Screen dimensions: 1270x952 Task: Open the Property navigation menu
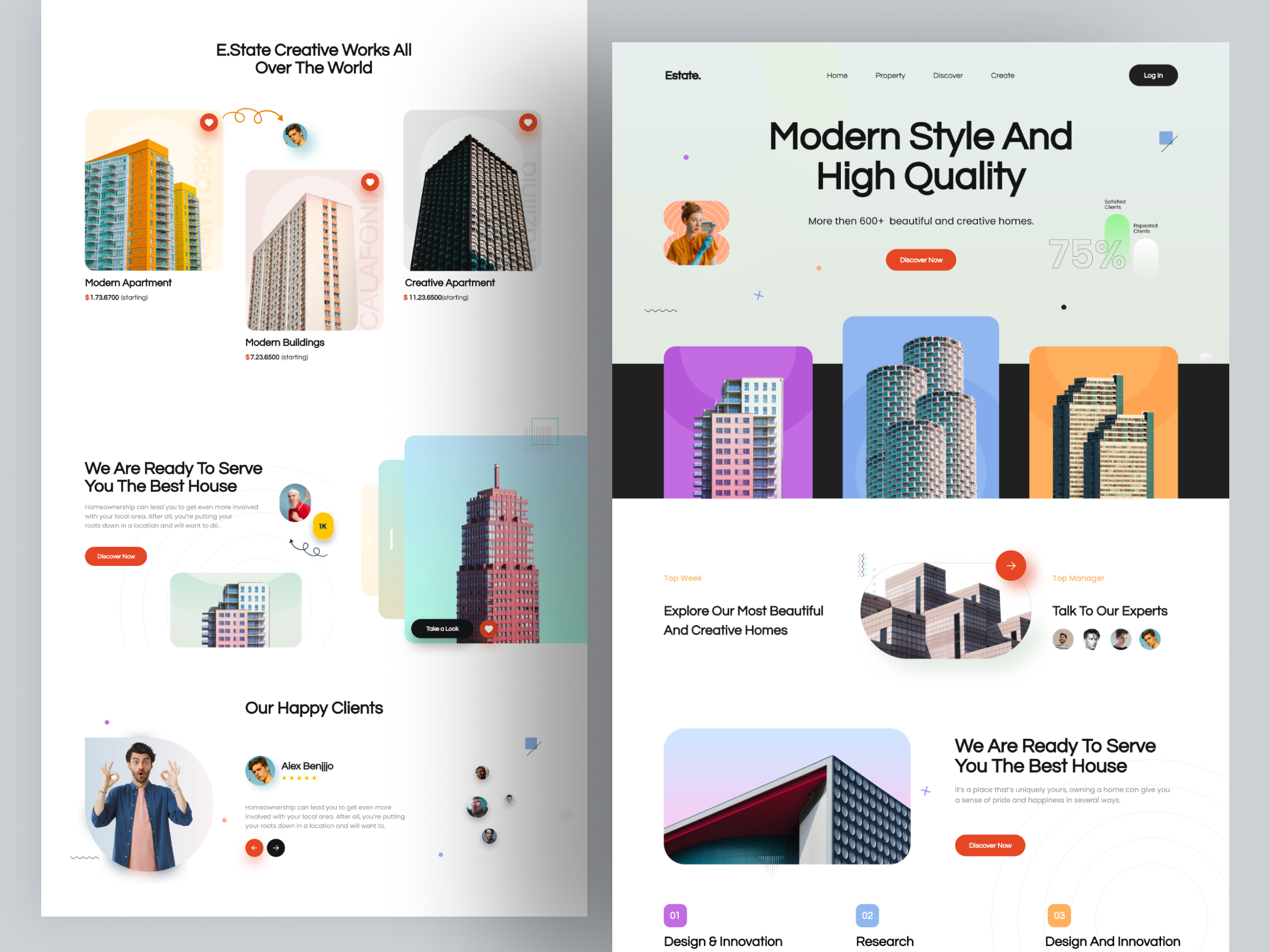point(890,75)
